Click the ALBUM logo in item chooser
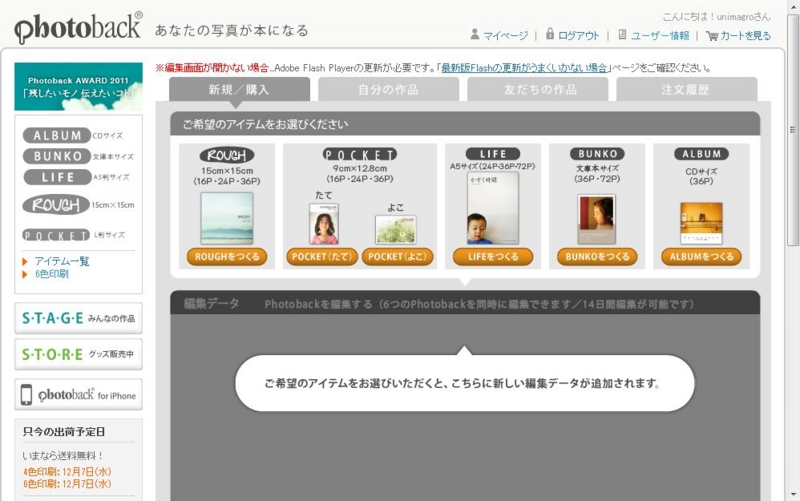The width and height of the screenshot is (800, 501). point(702,154)
